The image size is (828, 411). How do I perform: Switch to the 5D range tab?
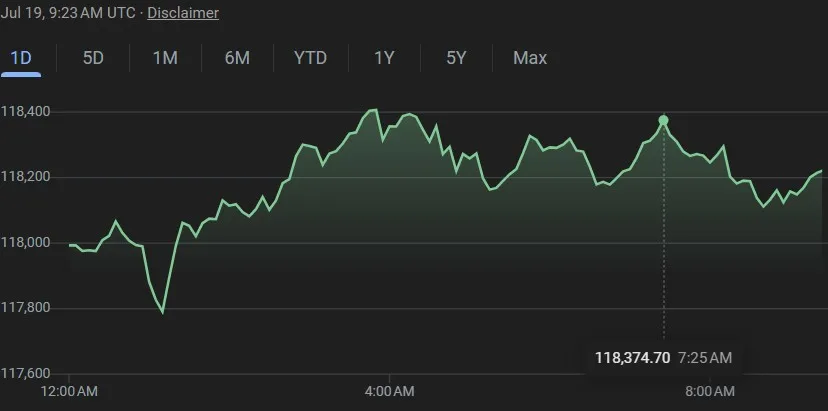(93, 58)
